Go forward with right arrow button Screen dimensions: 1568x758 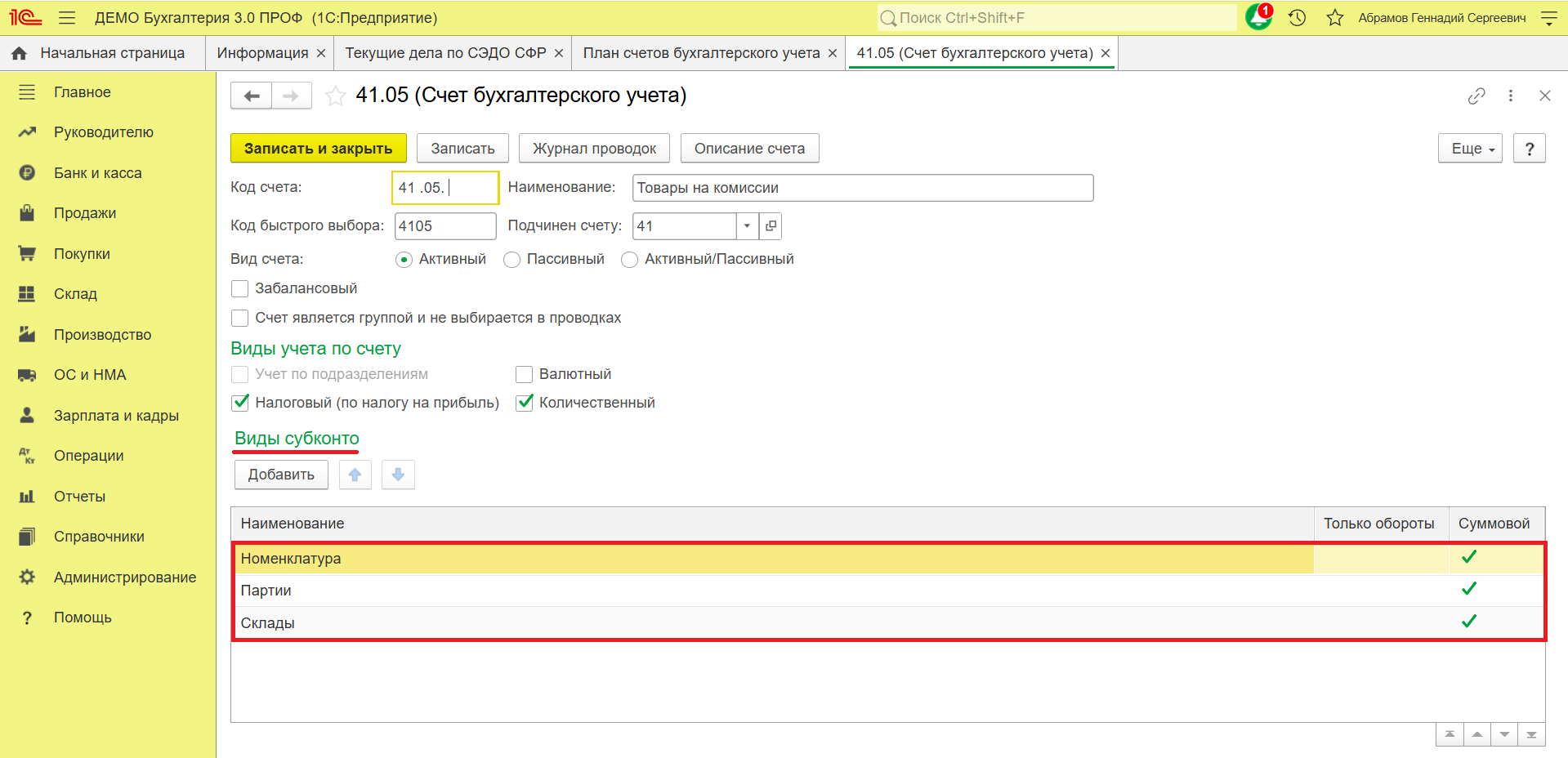[291, 96]
